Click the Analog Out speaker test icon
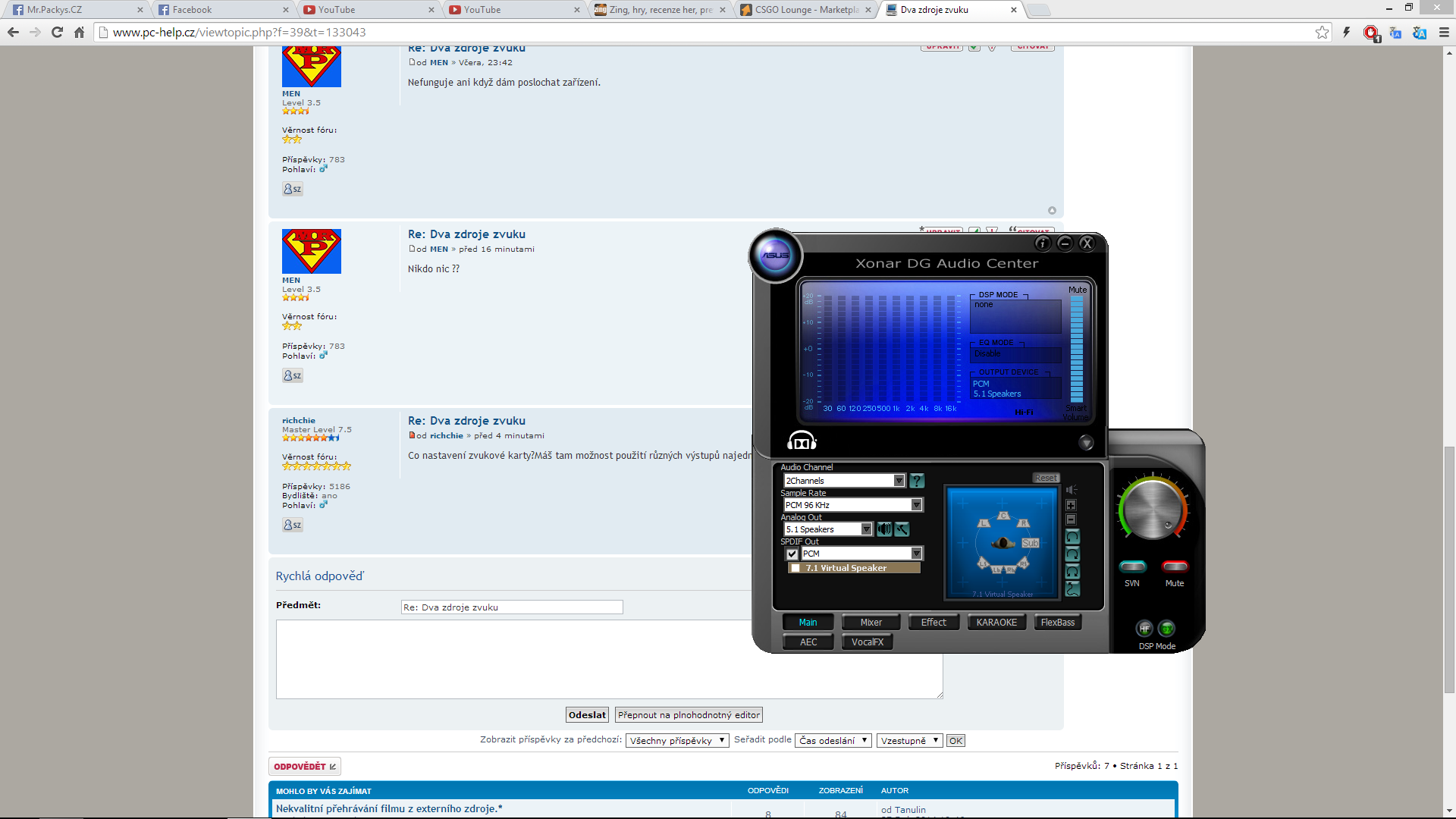The height and width of the screenshot is (819, 1456). (x=884, y=529)
